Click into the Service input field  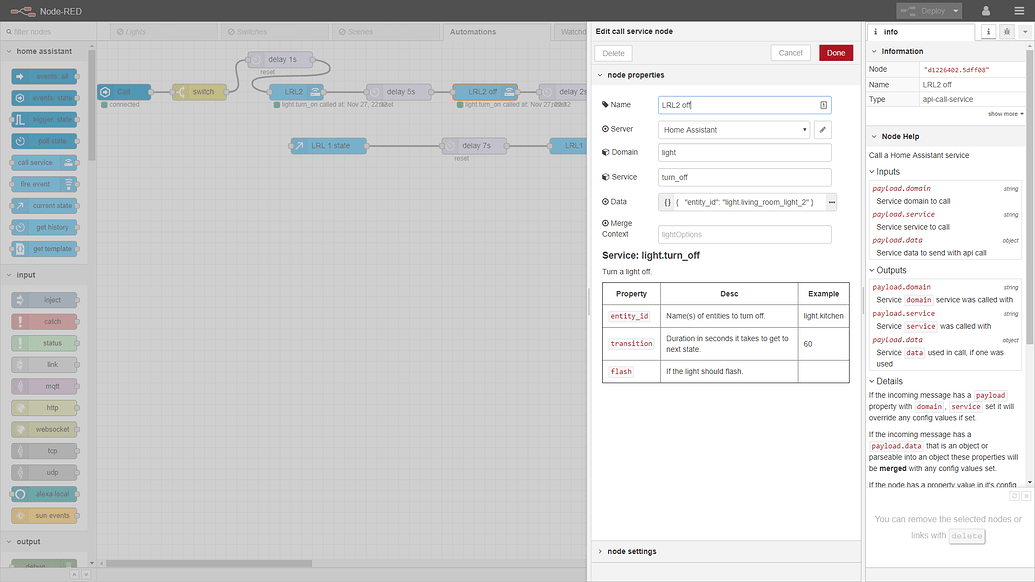745,177
